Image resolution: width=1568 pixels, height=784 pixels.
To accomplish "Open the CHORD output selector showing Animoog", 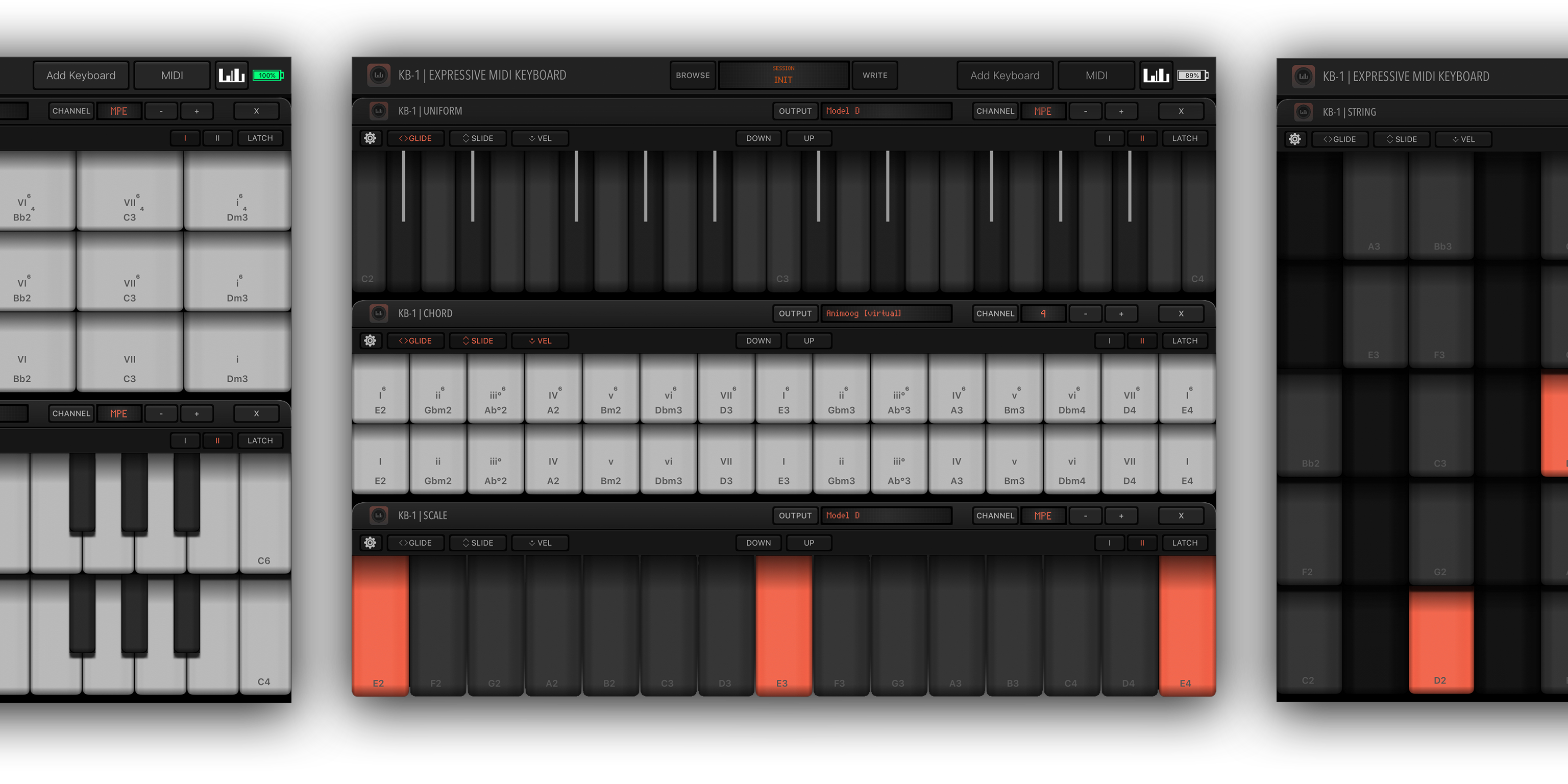I will pyautogui.click(x=886, y=313).
